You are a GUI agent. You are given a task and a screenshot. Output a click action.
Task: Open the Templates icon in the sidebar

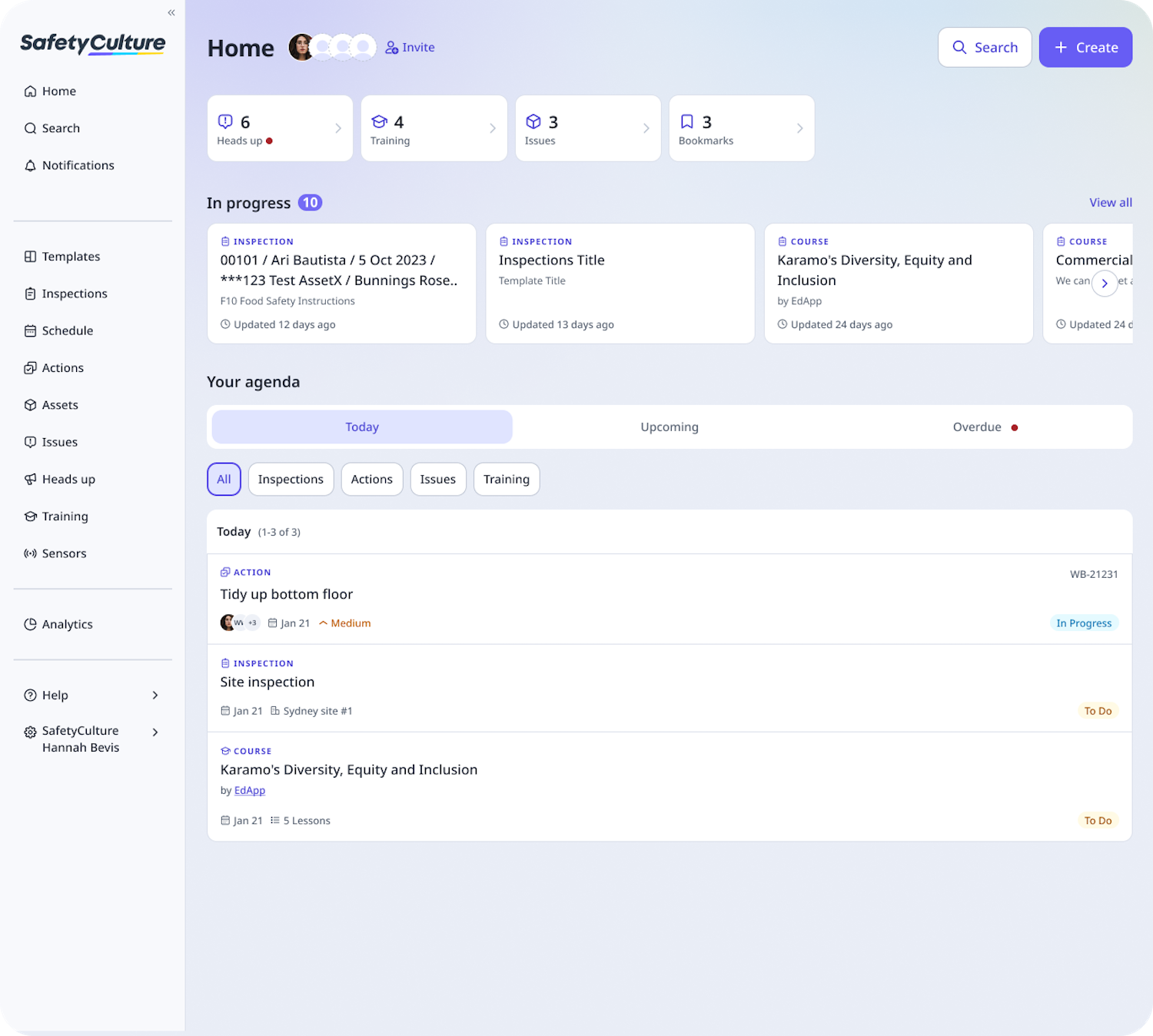tap(30, 257)
